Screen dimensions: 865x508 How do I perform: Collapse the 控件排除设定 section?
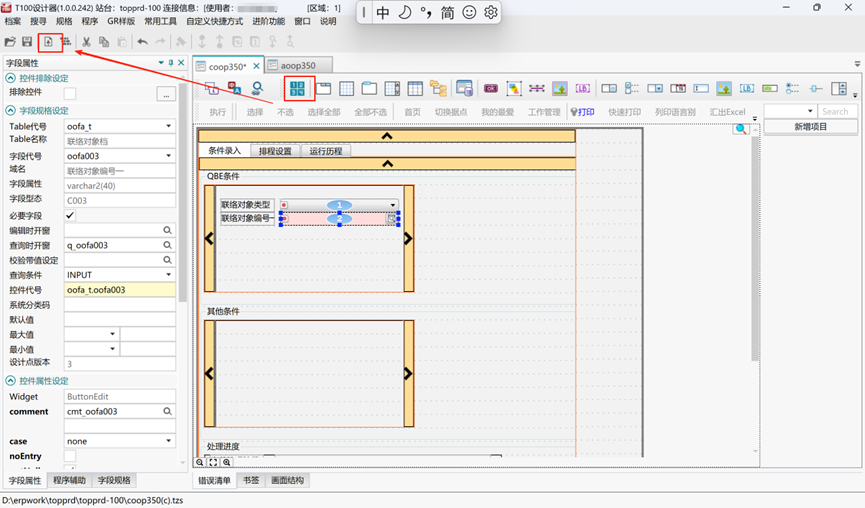tap(10, 78)
